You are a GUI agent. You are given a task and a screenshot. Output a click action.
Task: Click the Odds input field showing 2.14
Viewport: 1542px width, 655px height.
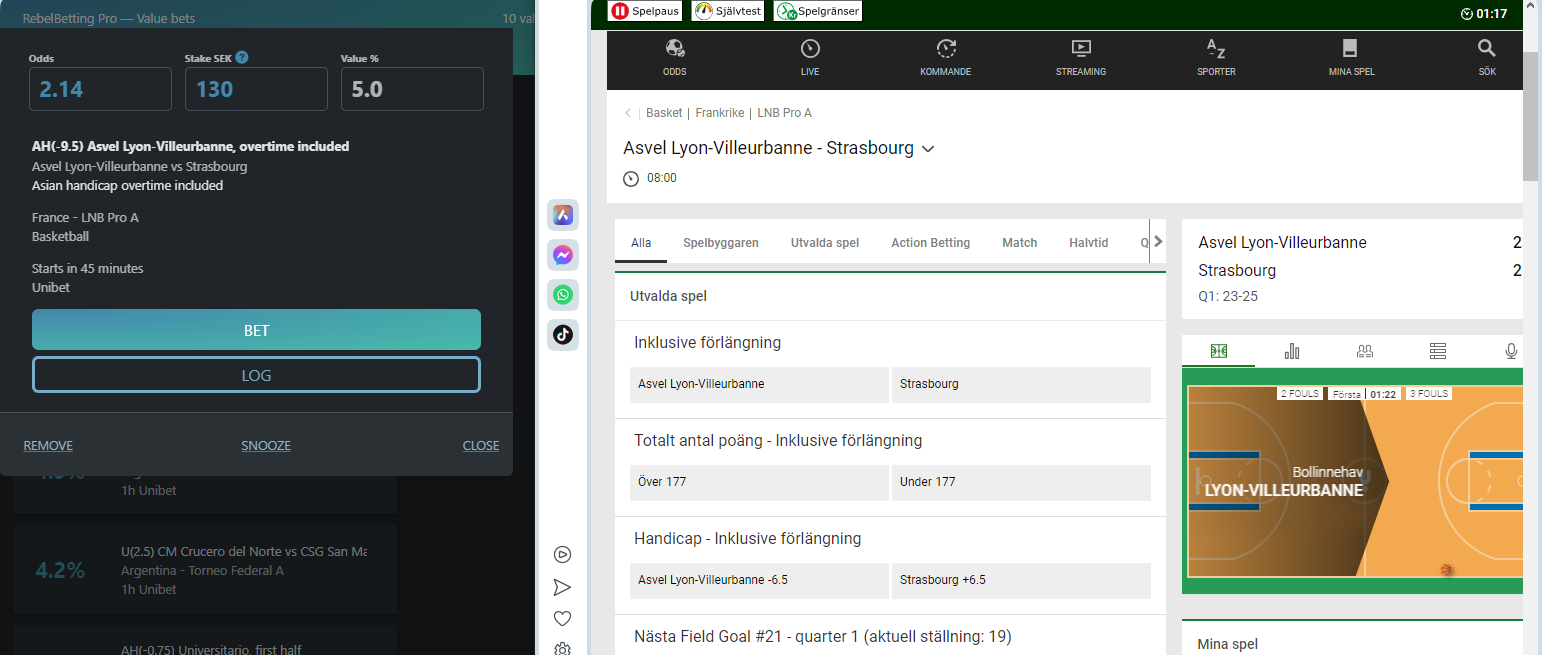[100, 89]
